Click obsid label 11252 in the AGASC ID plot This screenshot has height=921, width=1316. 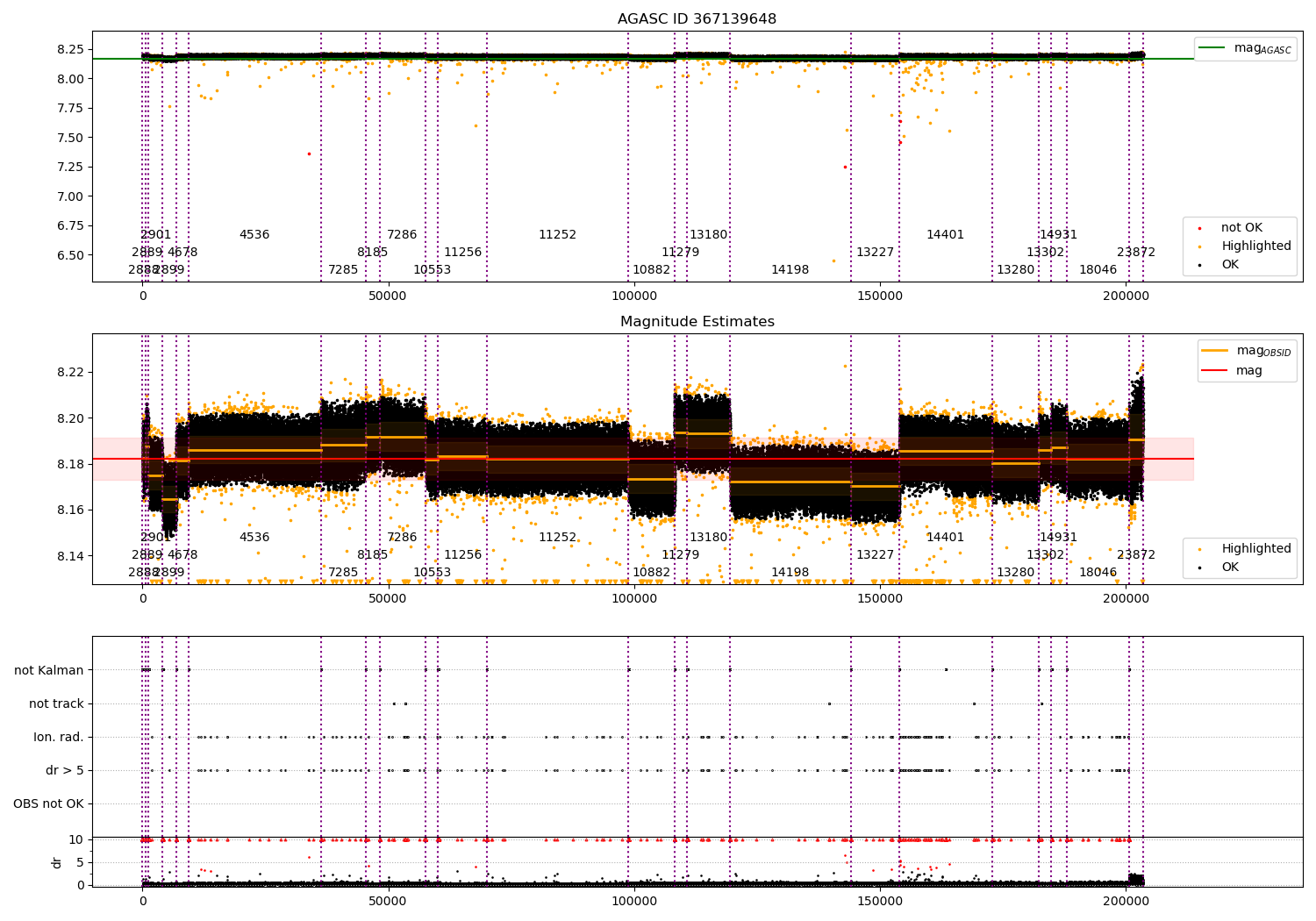coord(557,234)
